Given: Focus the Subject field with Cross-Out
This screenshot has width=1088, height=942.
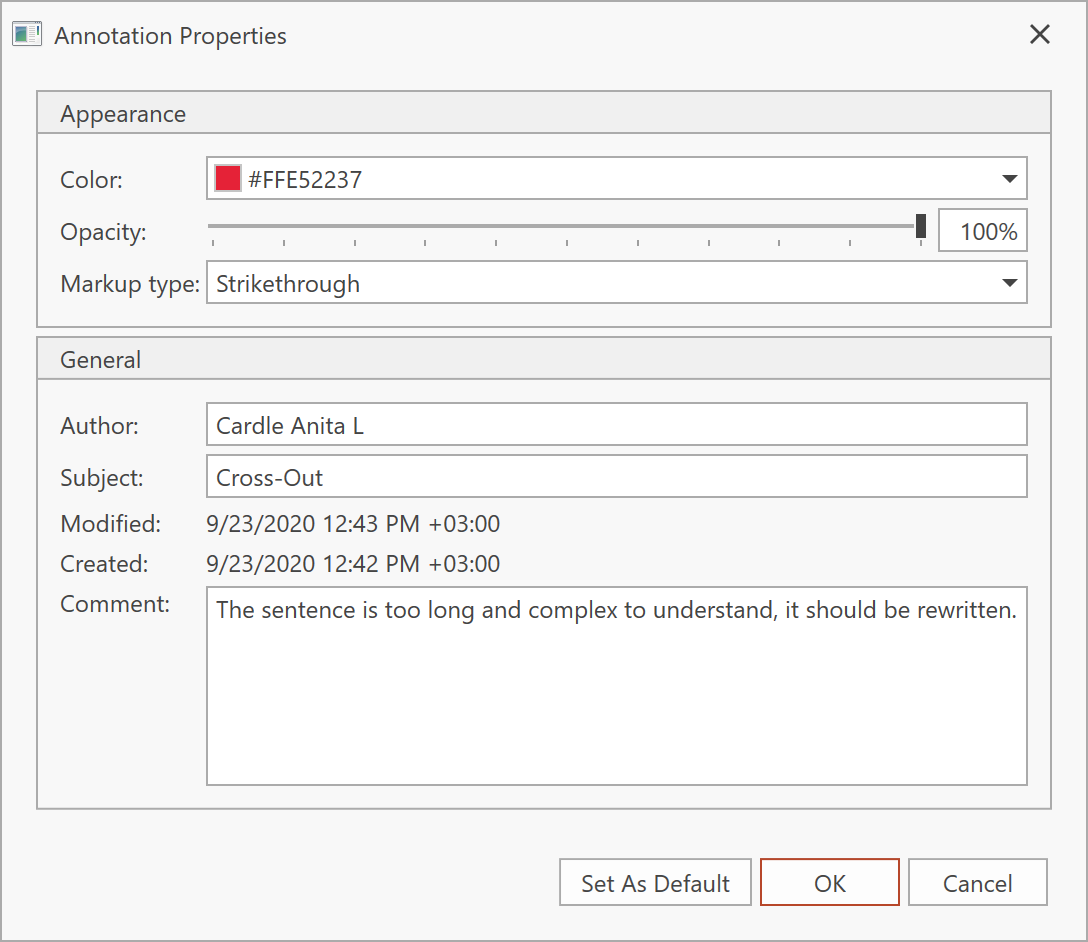Looking at the screenshot, I should coord(616,478).
